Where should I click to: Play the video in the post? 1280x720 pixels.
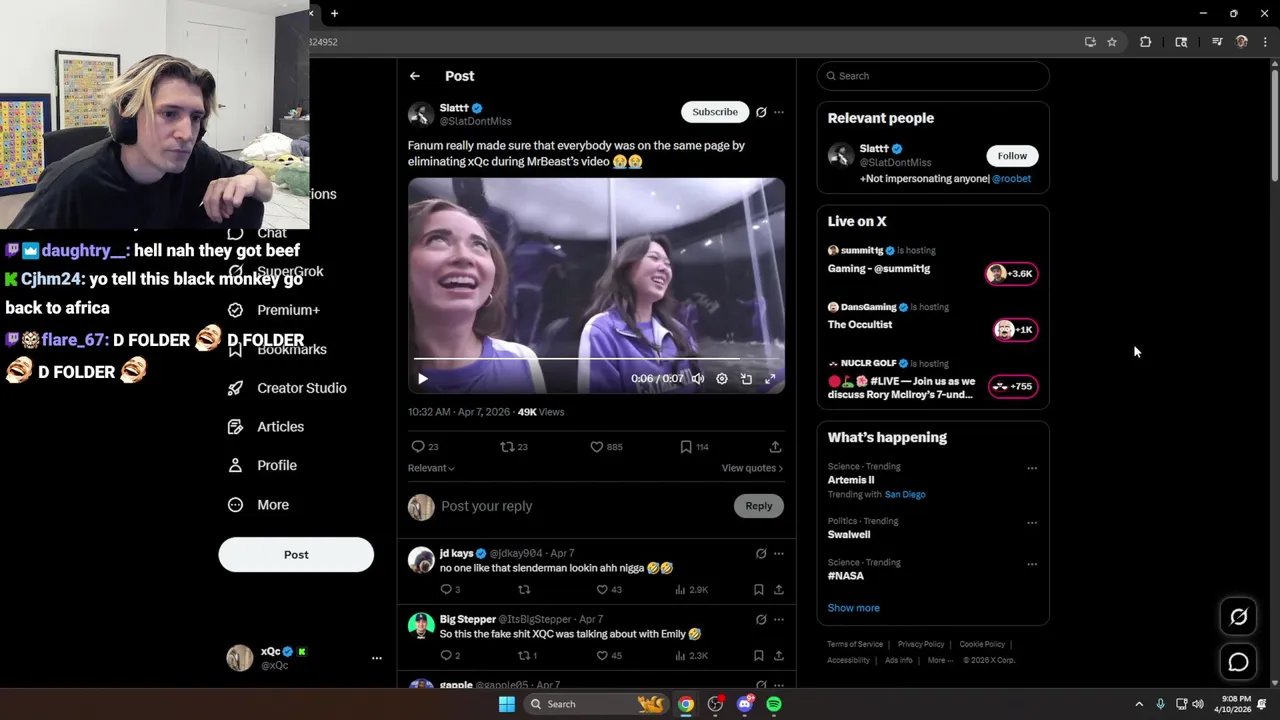422,379
